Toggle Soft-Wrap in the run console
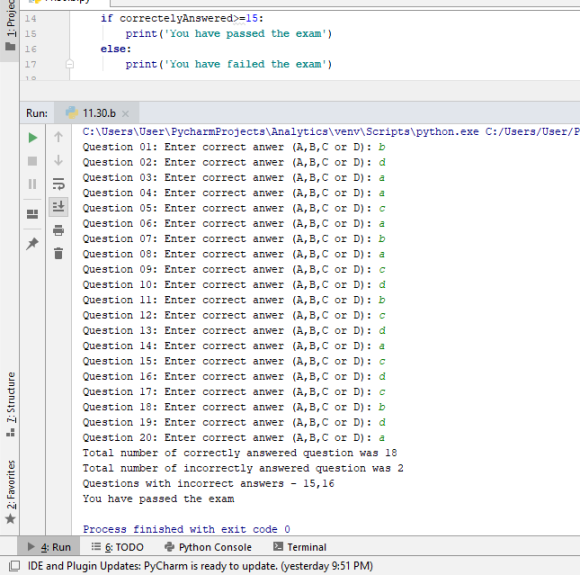The height and width of the screenshot is (575, 580). tap(58, 184)
